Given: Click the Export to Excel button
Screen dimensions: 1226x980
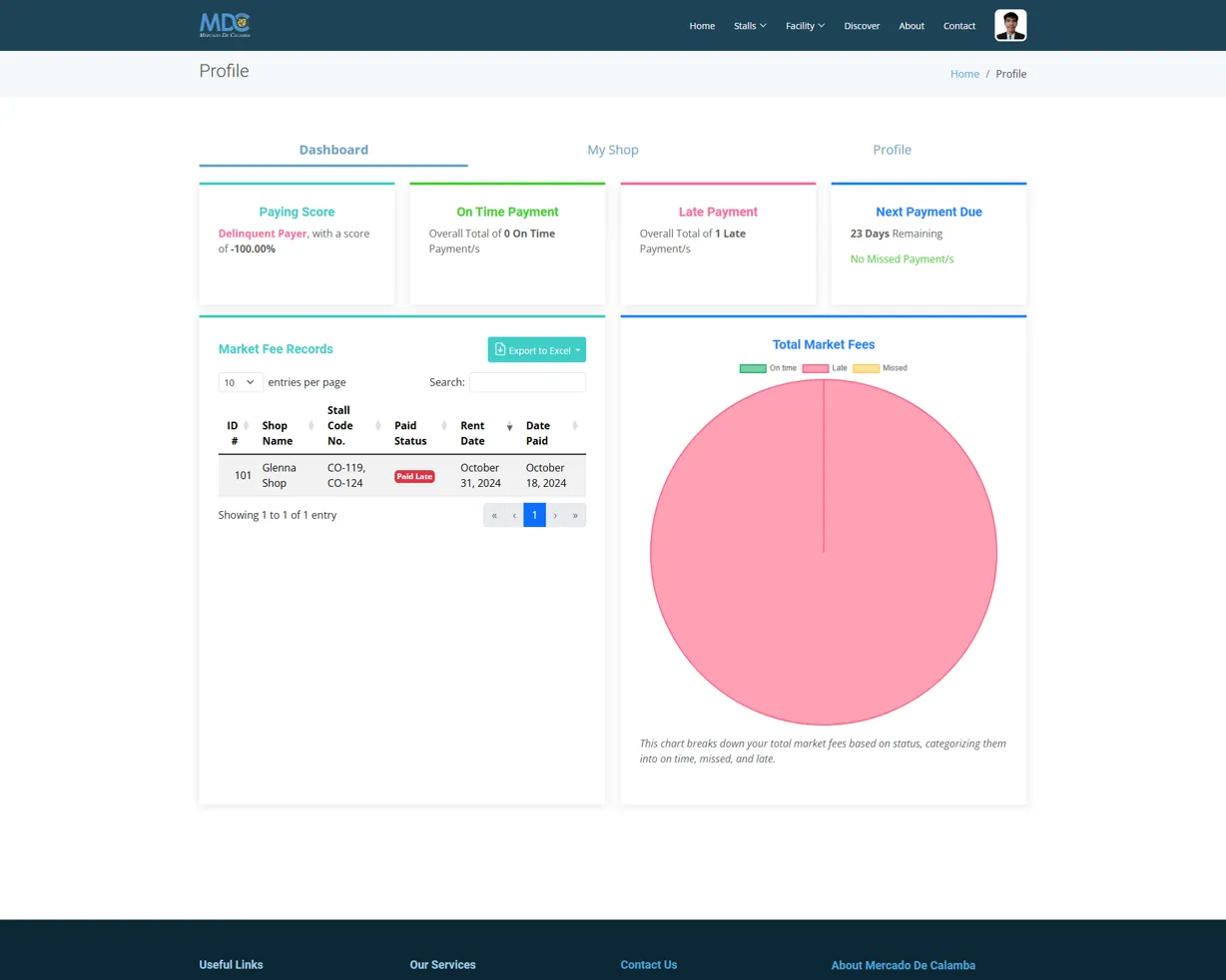Looking at the screenshot, I should point(537,350).
